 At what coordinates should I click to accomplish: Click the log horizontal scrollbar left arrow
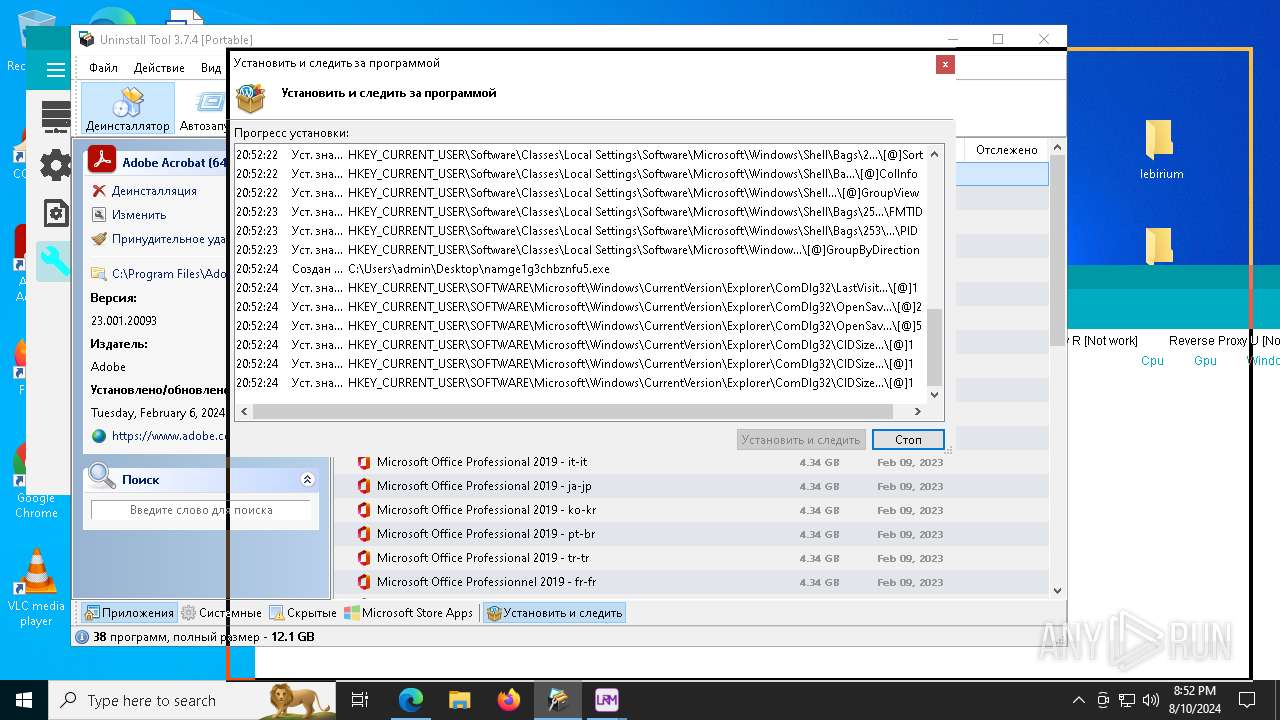[243, 411]
